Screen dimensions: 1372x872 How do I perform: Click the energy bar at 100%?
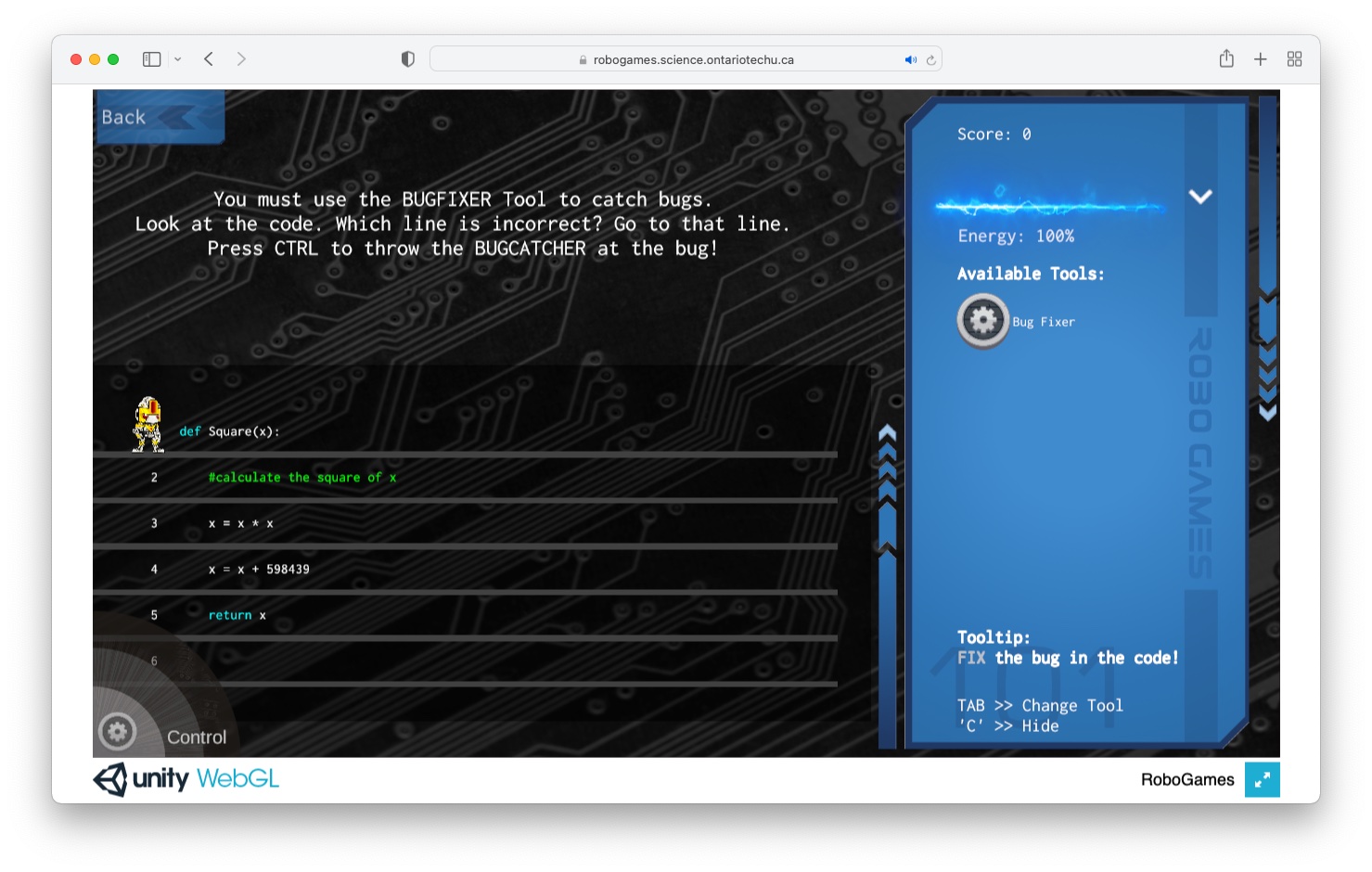point(1048,206)
